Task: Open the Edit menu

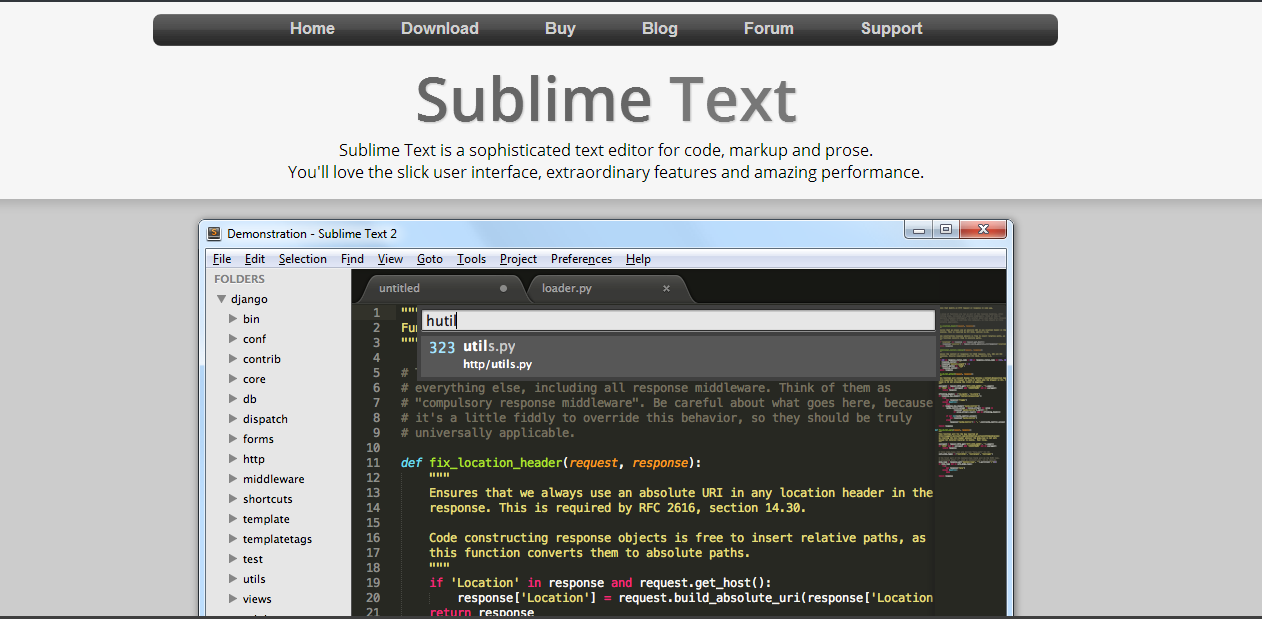Action: [x=255, y=259]
